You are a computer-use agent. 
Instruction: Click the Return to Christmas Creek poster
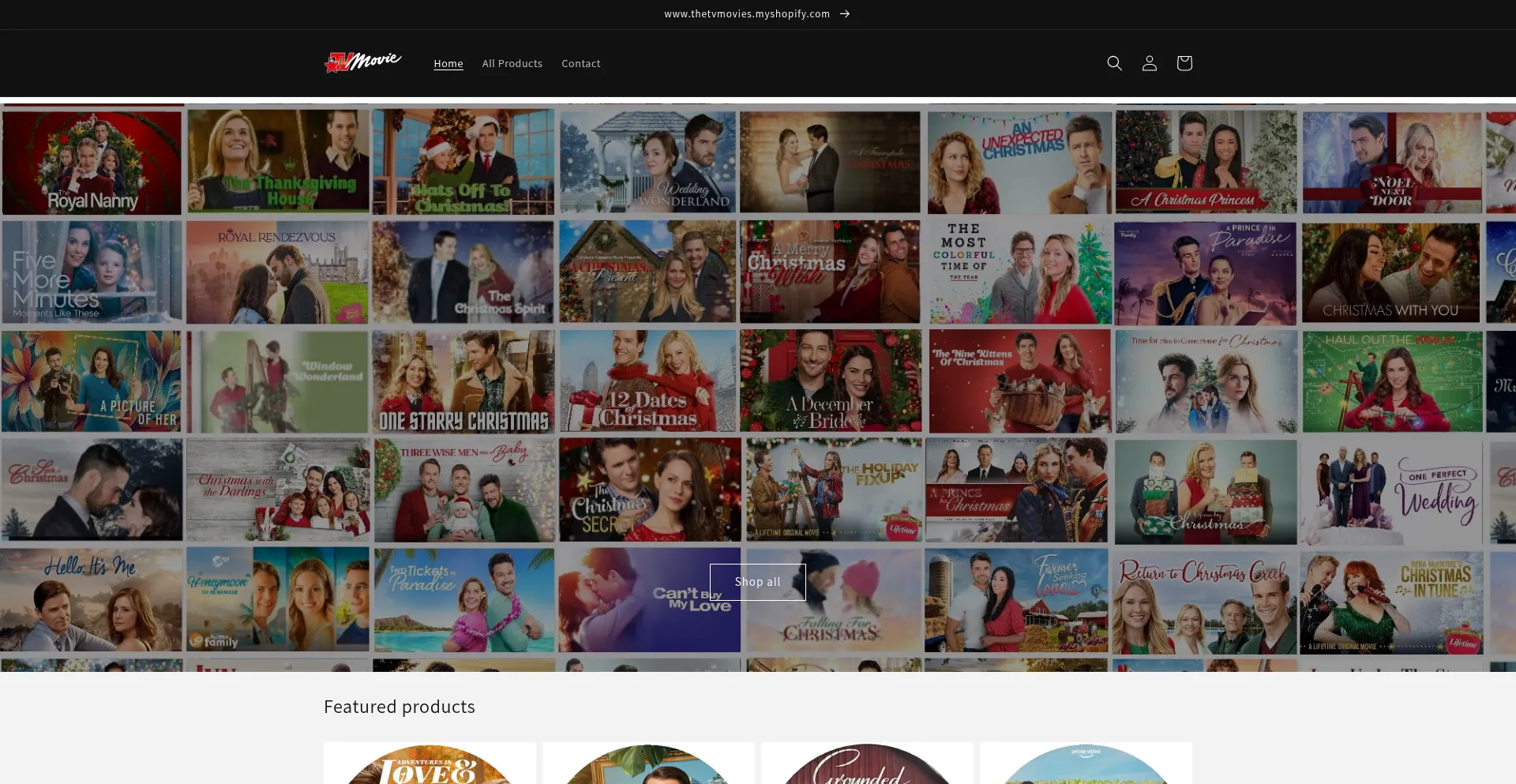pyautogui.click(x=1204, y=602)
